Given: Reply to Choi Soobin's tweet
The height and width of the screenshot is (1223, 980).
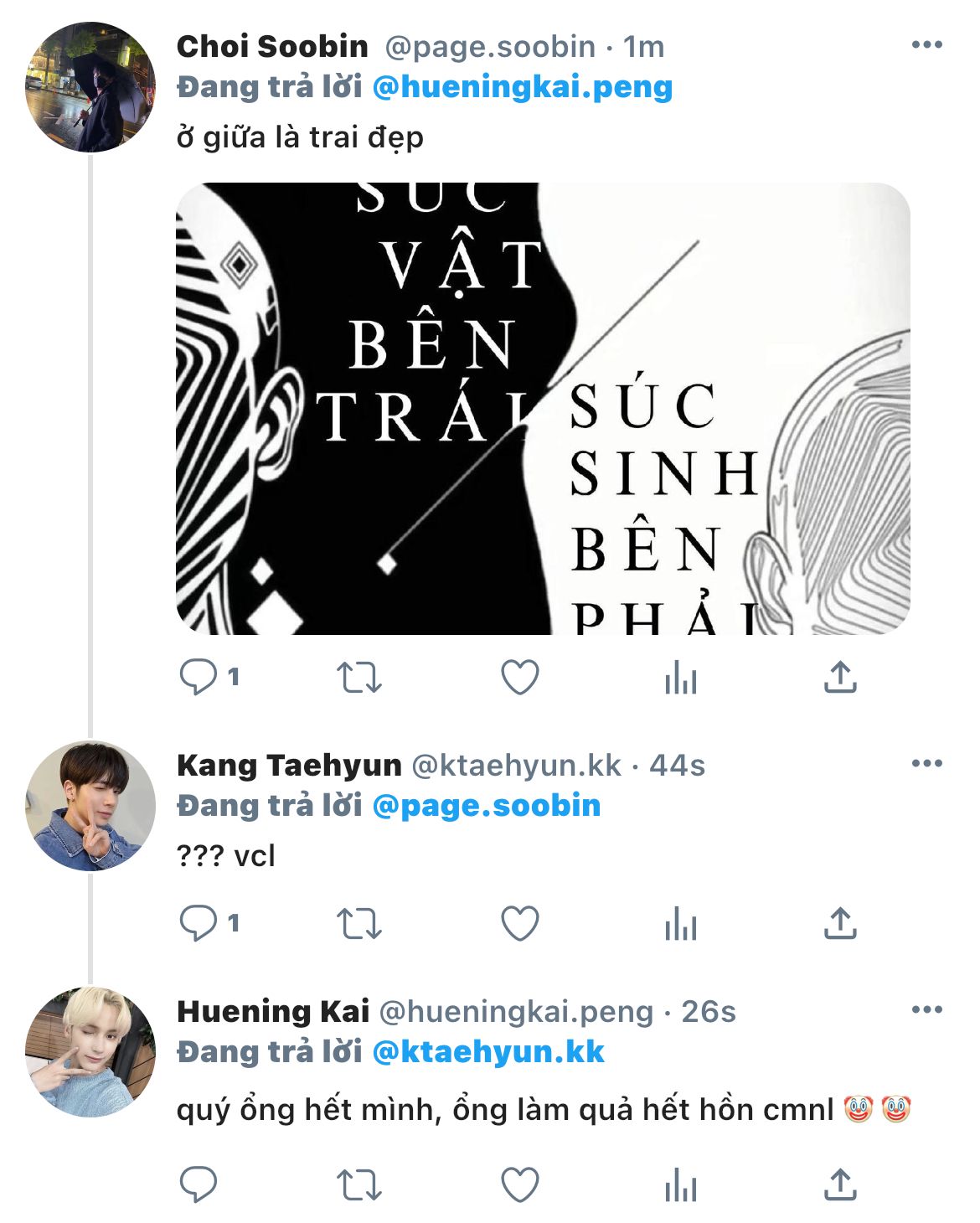Looking at the screenshot, I should click(199, 678).
